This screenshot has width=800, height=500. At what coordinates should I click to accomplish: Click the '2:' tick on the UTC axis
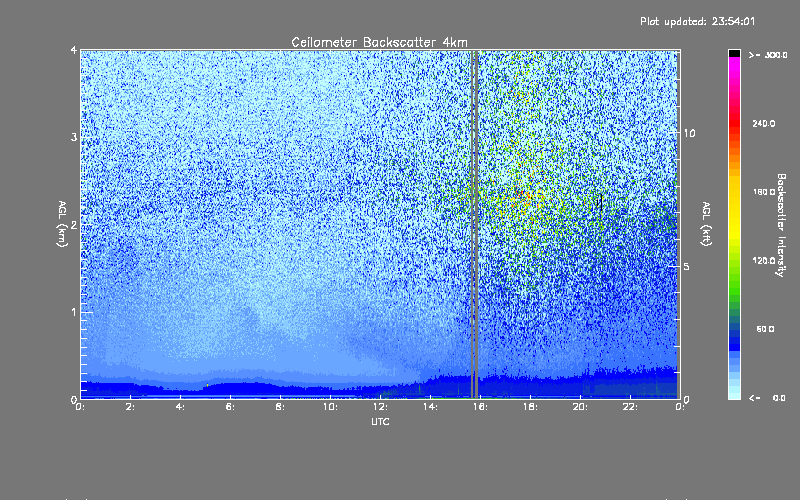coord(131,407)
